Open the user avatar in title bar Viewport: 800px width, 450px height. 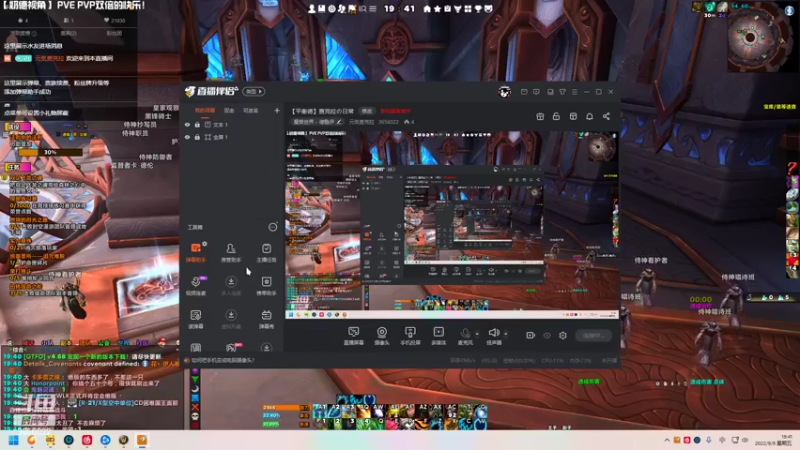click(x=505, y=92)
